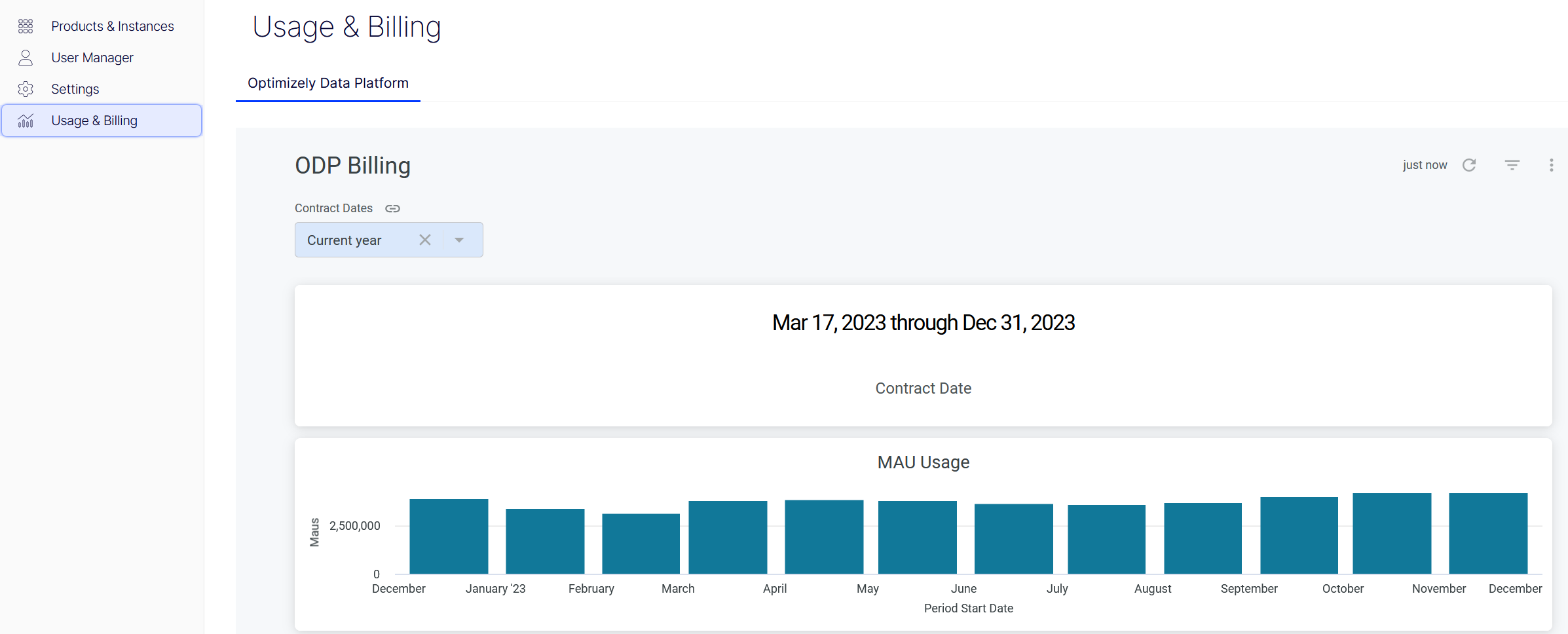1568x634 pixels.
Task: Click the 'just now' refresh timestamp
Action: pos(1425,165)
